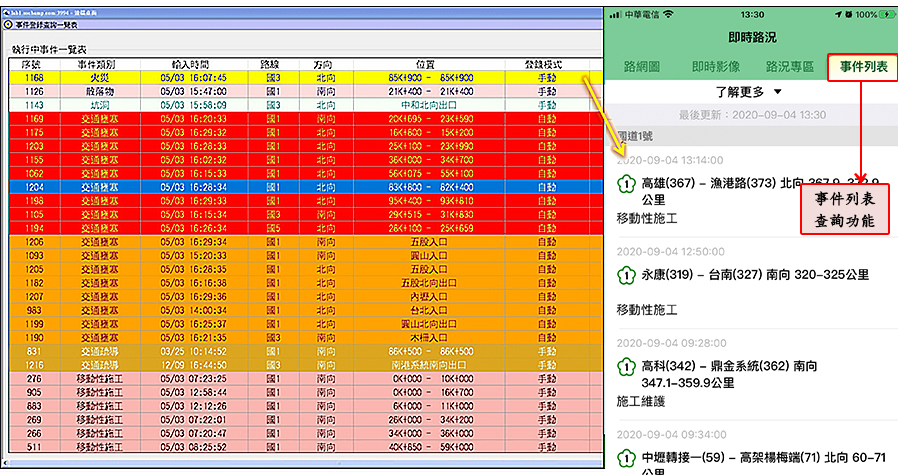
Task: Click the 輸入時間 column header
Action: coord(194,64)
